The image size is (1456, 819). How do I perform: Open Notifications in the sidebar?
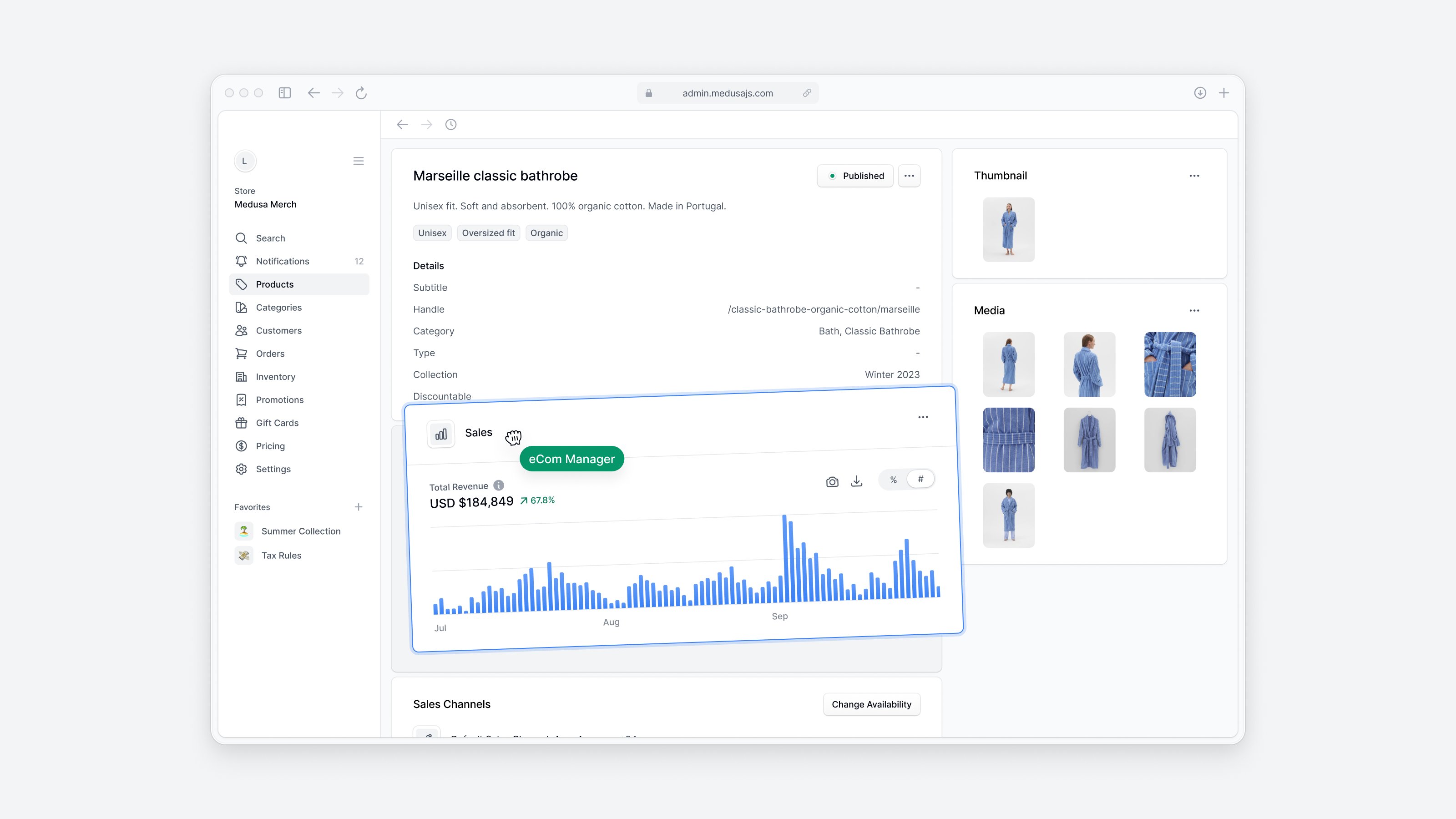[299, 261]
